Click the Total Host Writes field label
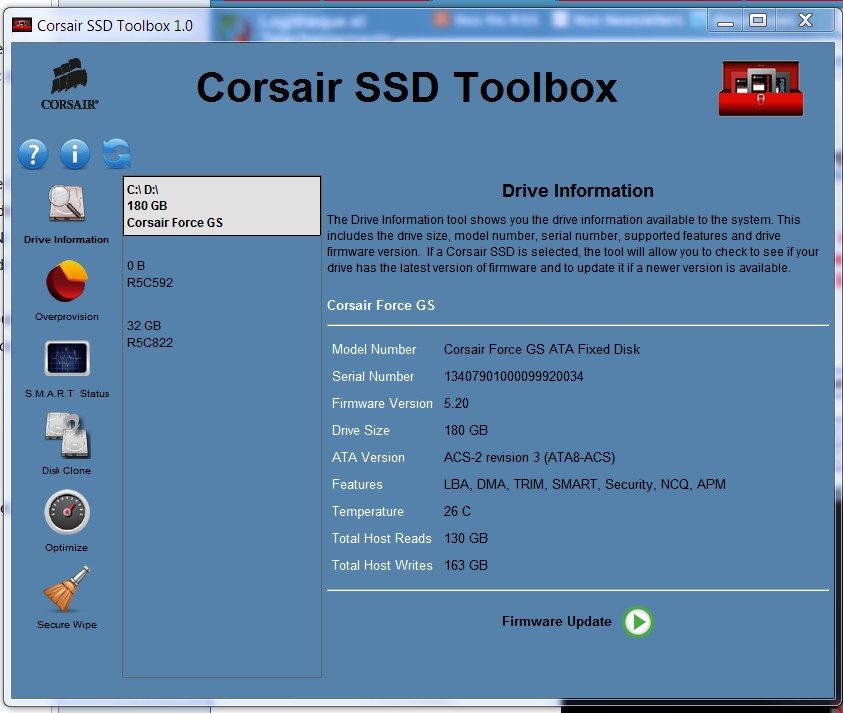This screenshot has height=713, width=843. point(382,565)
